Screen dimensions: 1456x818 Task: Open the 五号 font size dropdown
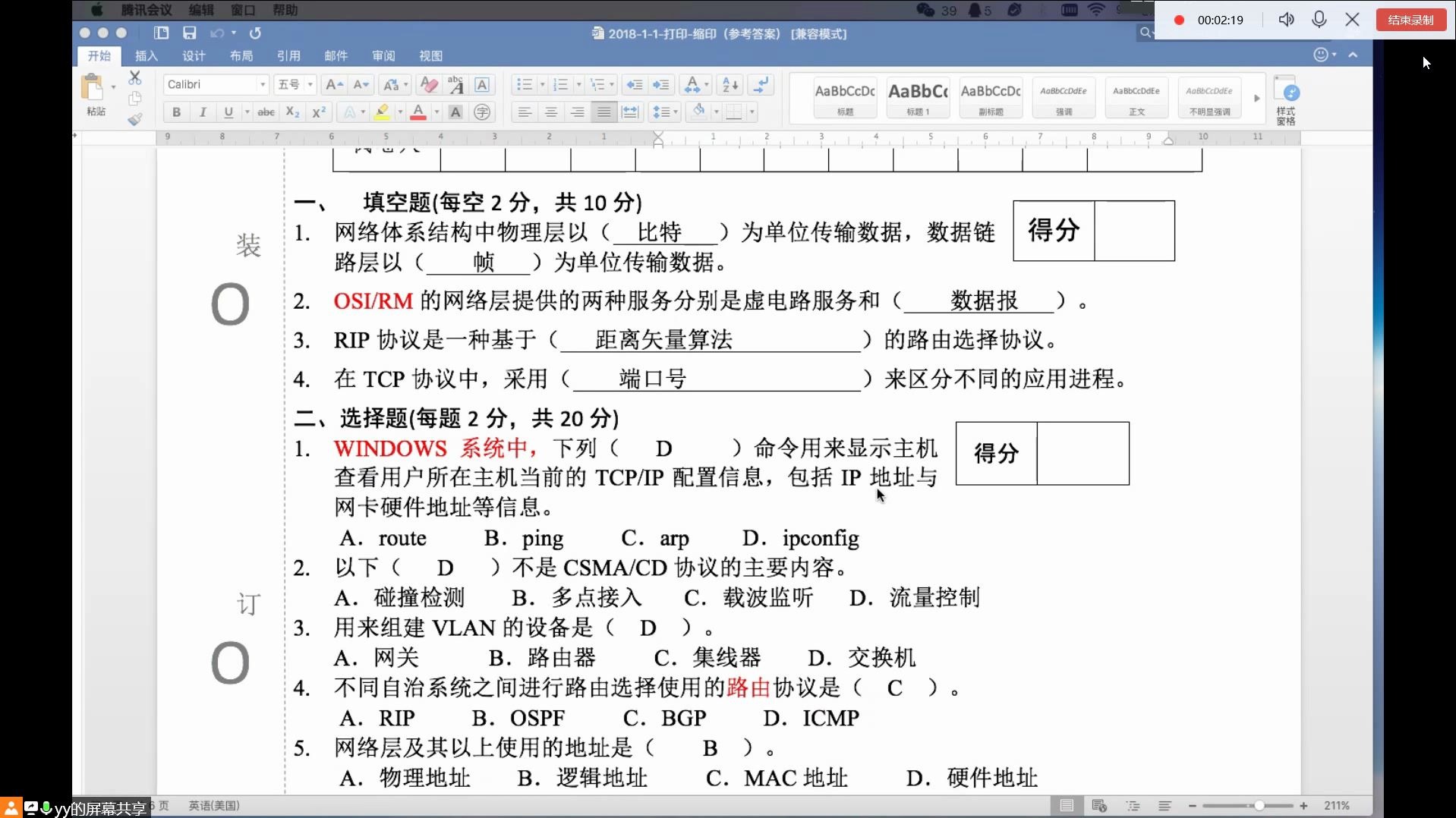310,84
